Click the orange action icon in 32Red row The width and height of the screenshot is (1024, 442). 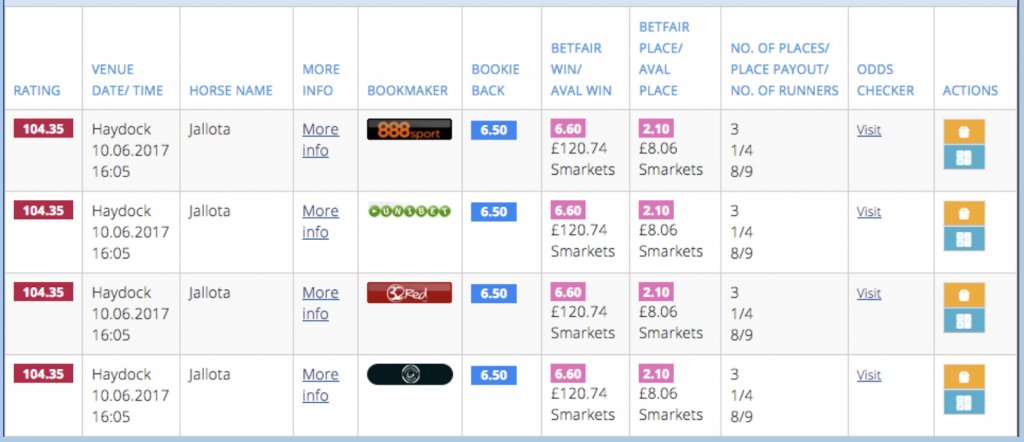(964, 294)
